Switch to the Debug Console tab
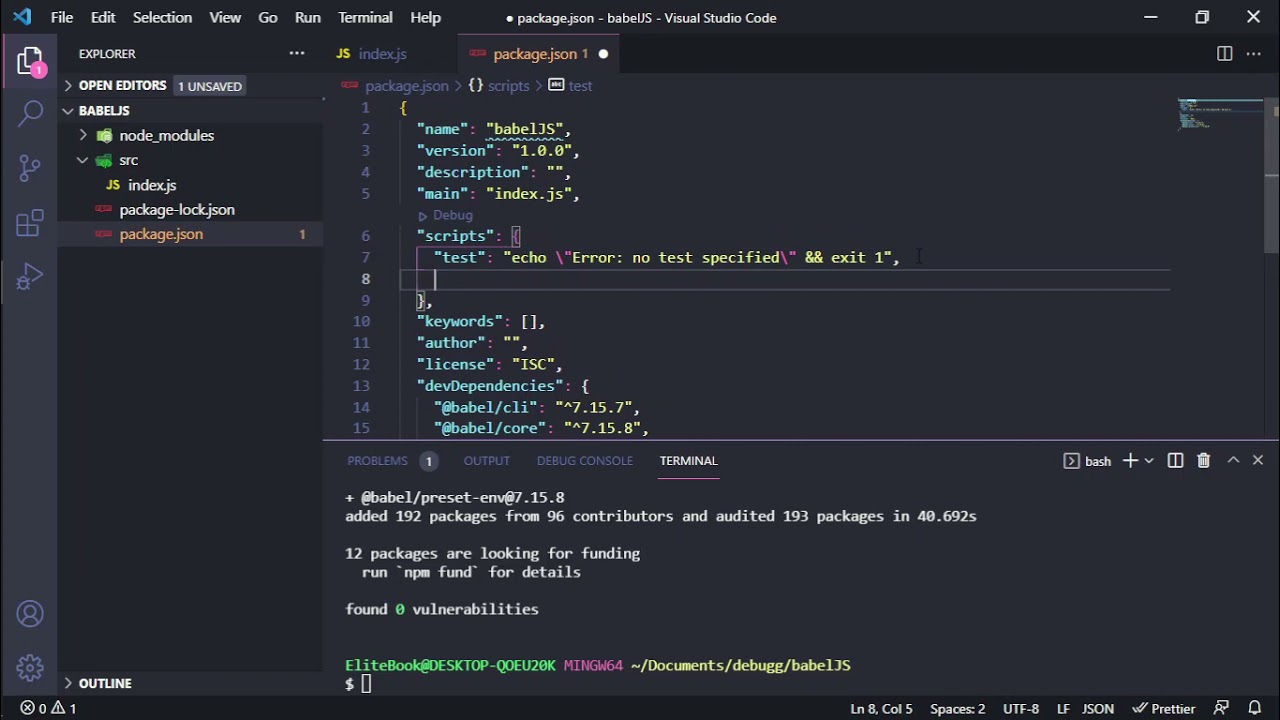The height and width of the screenshot is (720, 1280). (585, 460)
